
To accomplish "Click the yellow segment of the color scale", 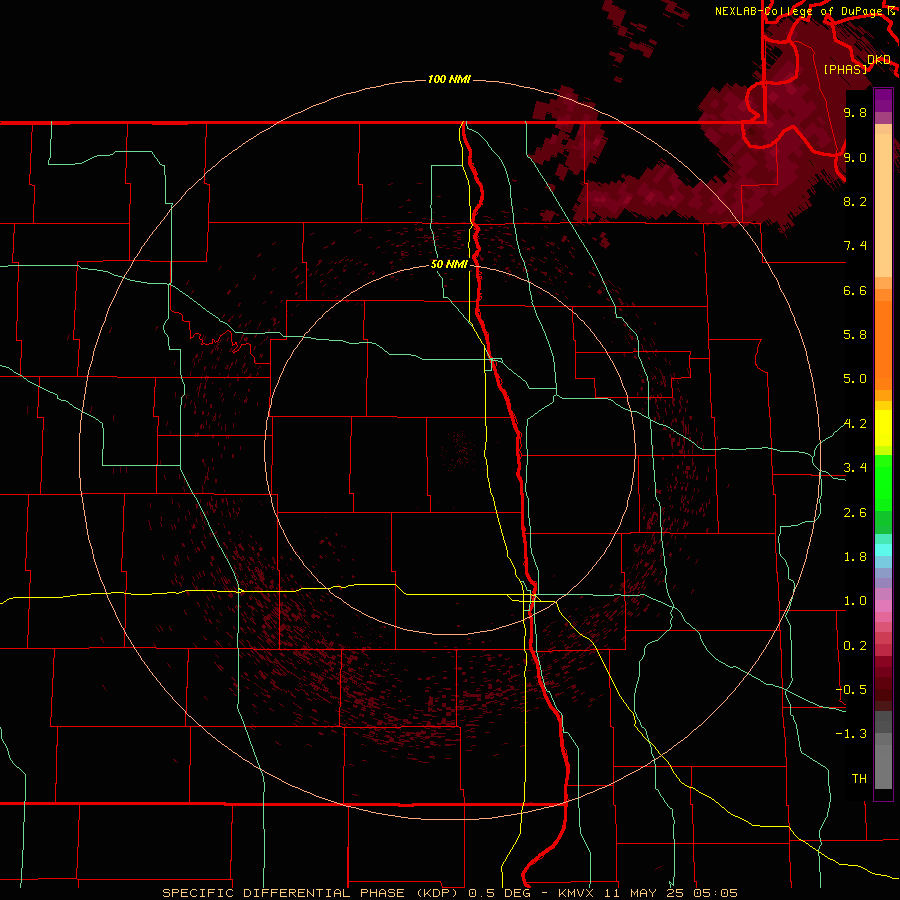I will coord(883,428).
